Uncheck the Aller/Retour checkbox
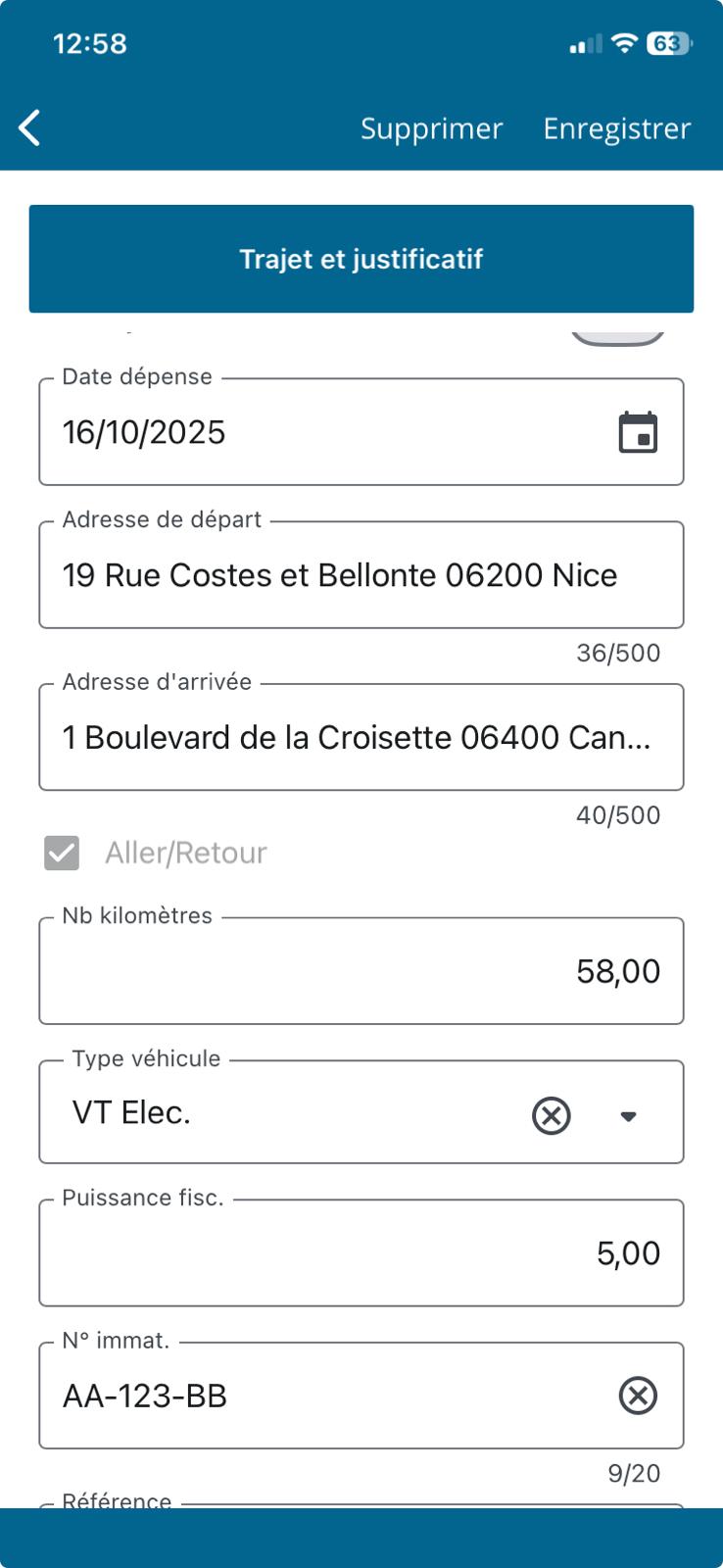 click(62, 853)
